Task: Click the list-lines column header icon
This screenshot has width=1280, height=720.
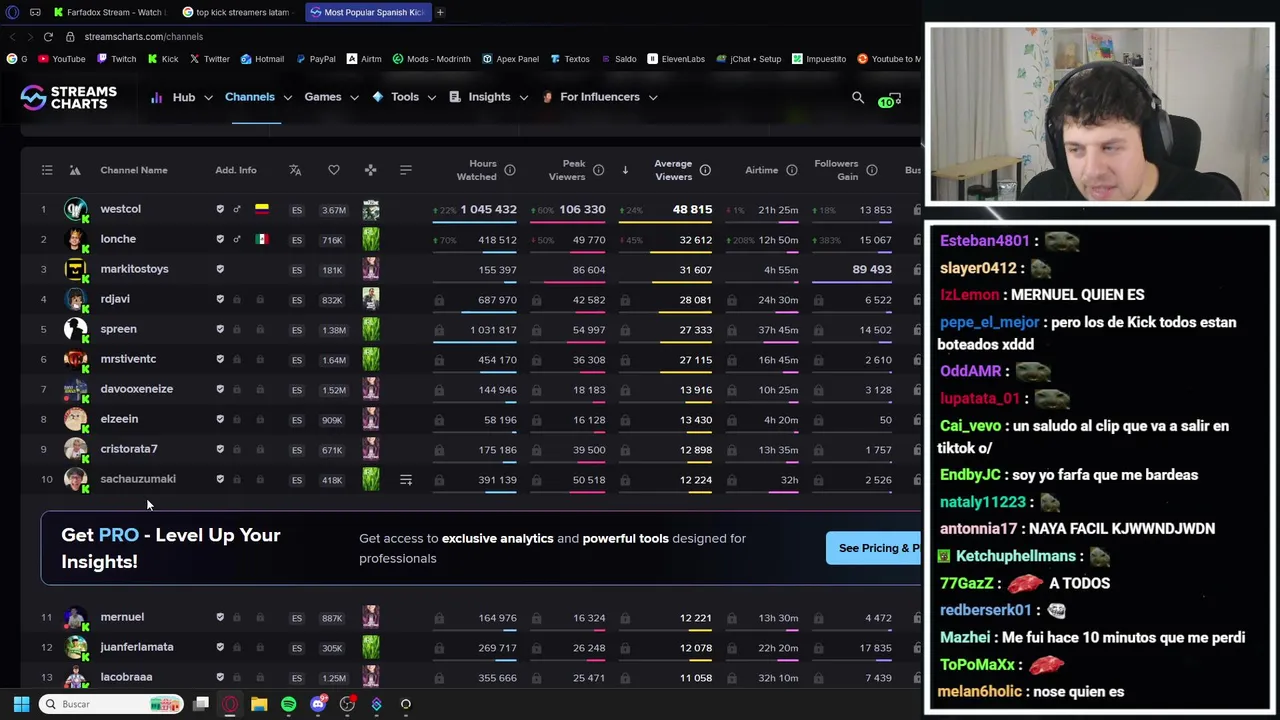Action: (x=406, y=171)
